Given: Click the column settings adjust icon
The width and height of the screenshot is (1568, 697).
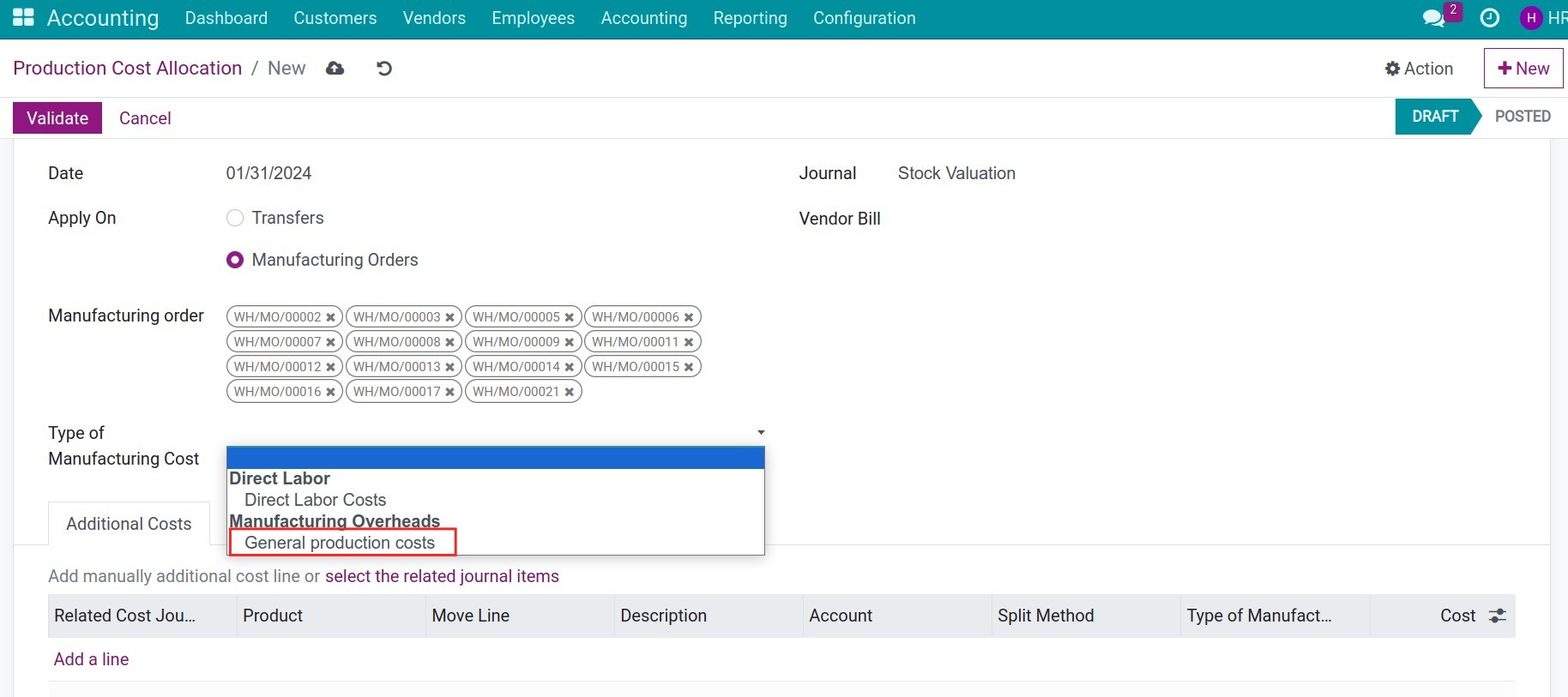Looking at the screenshot, I should pos(1498,616).
